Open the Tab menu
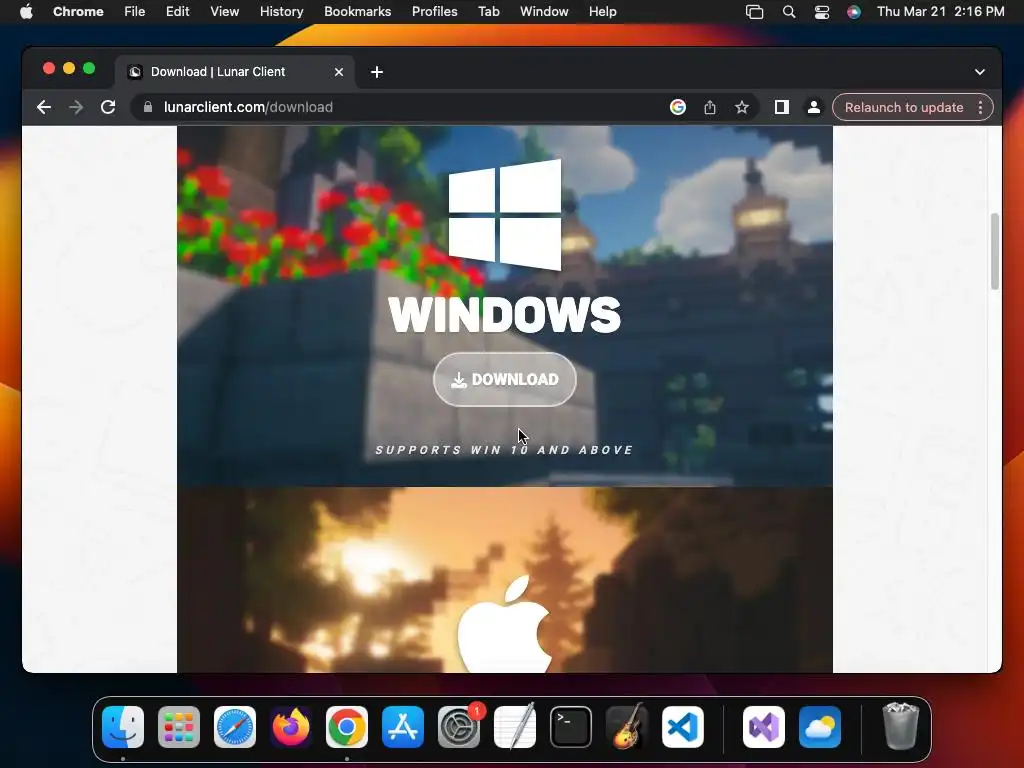The width and height of the screenshot is (1024, 768). coord(488,11)
